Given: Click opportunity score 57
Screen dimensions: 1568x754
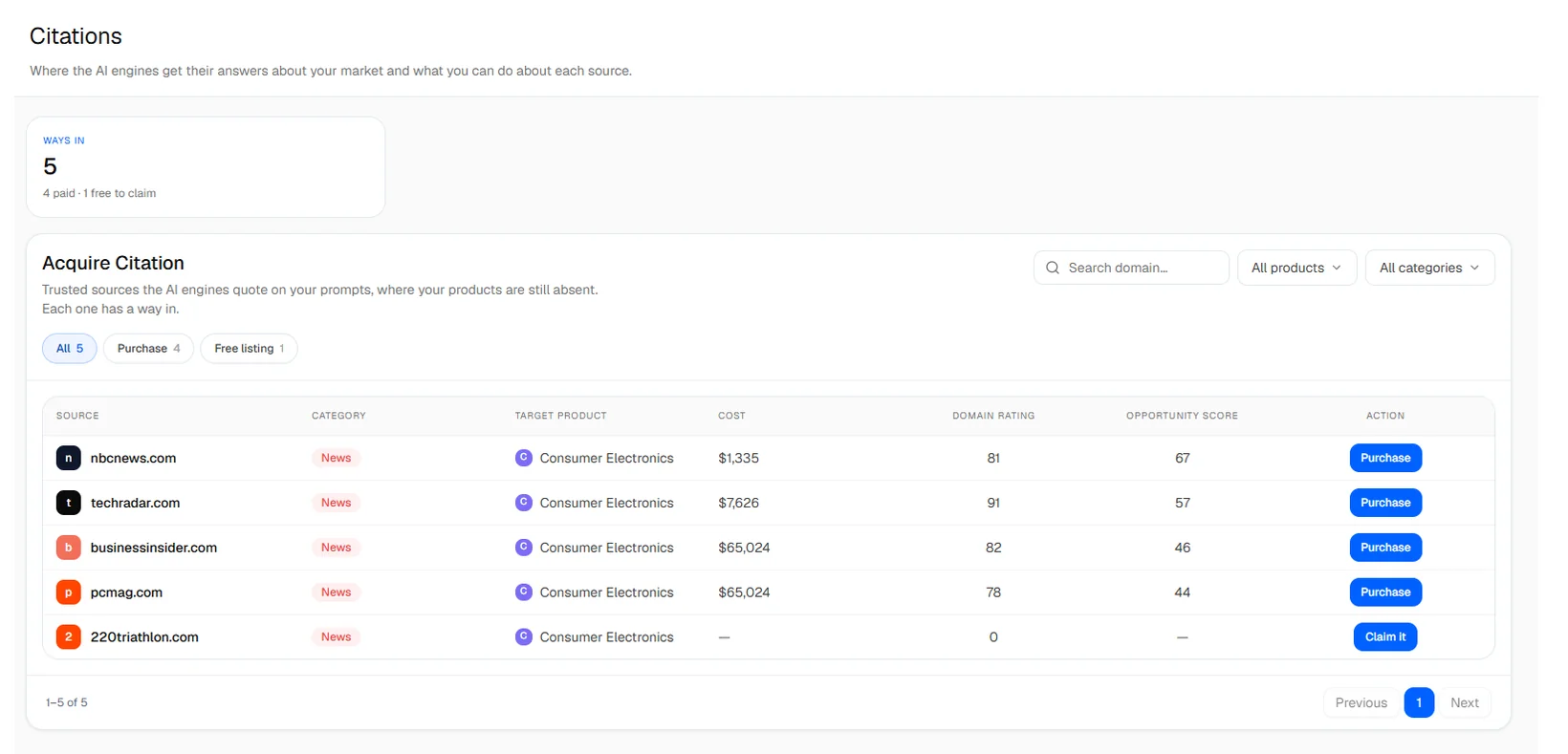Looking at the screenshot, I should point(1183,503).
